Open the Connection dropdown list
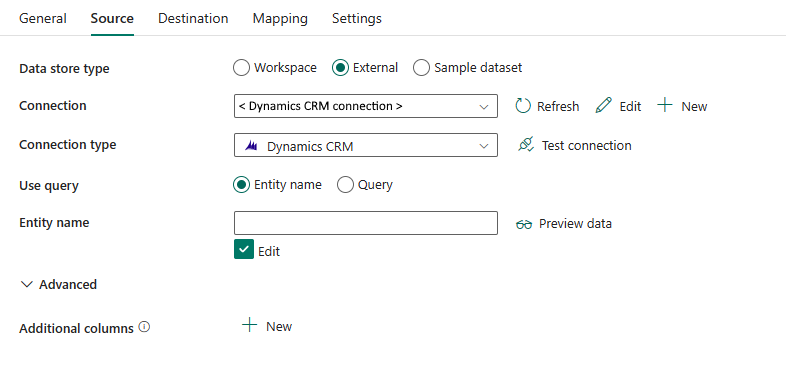The height and width of the screenshot is (366, 786). click(x=366, y=106)
